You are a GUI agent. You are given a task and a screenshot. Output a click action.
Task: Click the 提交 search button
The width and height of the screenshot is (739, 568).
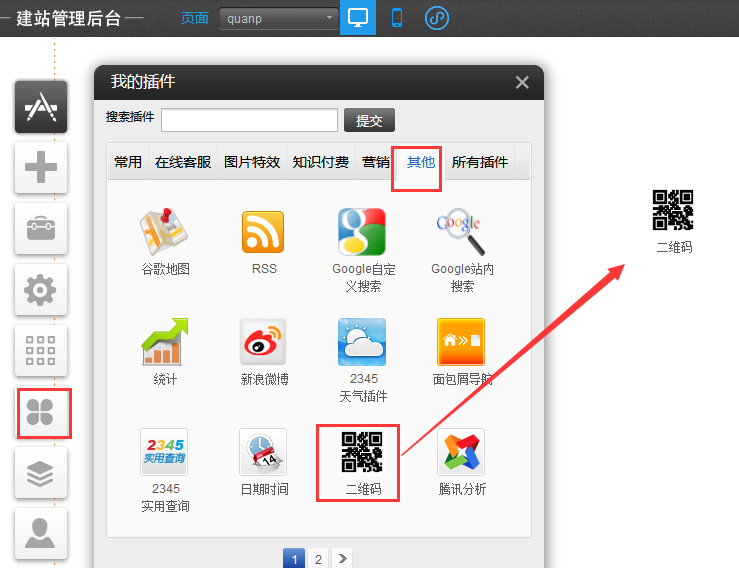[369, 121]
